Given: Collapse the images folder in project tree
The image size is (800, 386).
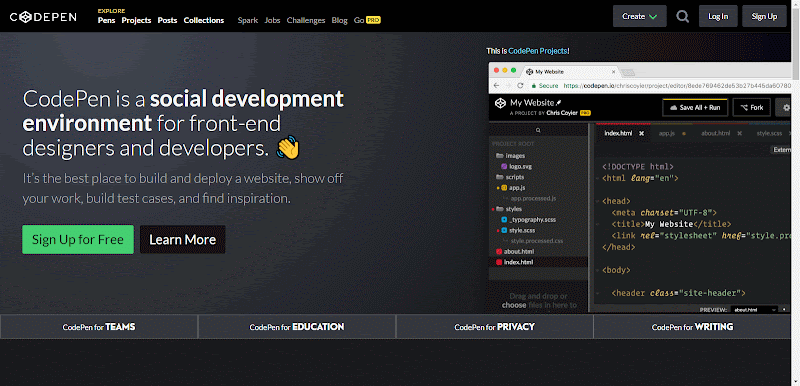Looking at the screenshot, I should click(x=511, y=156).
